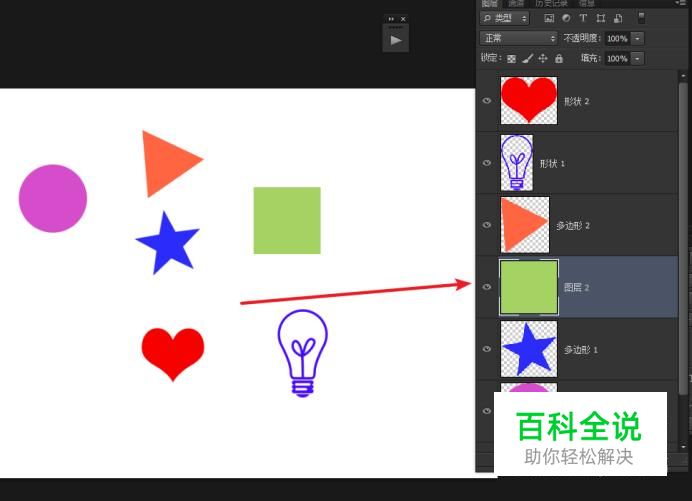Switch to the 图层 tab
Image resolution: width=692 pixels, height=501 pixels.
click(489, 3)
